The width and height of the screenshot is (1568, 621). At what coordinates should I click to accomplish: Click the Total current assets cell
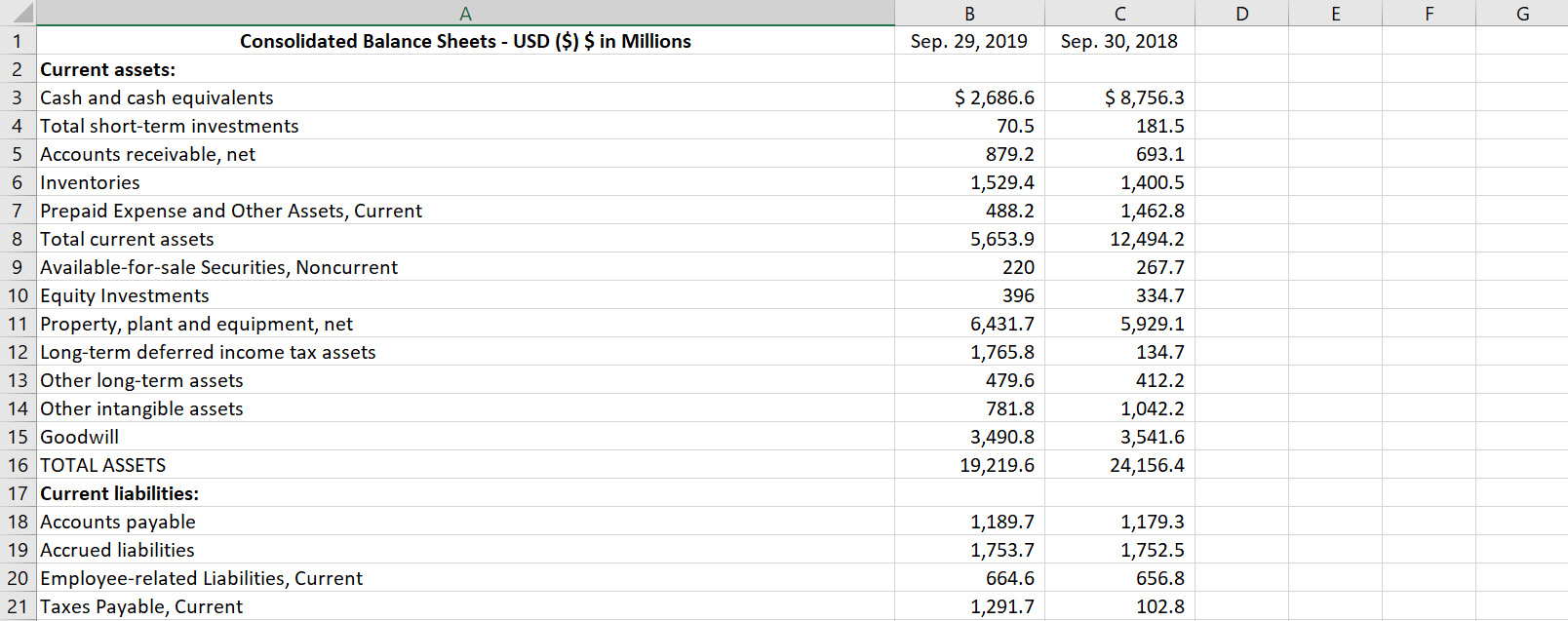[466, 239]
